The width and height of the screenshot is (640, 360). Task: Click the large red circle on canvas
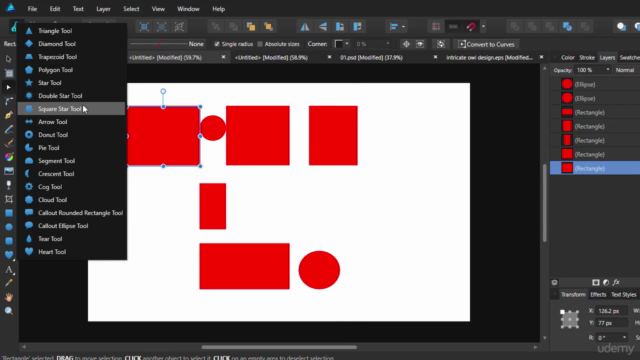[319, 270]
